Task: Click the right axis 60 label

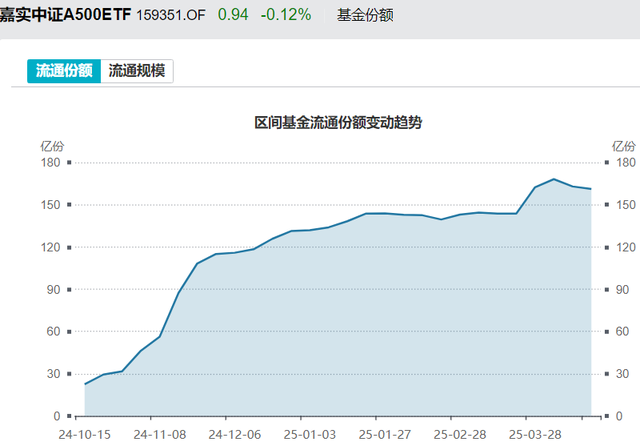Action: click(x=622, y=331)
